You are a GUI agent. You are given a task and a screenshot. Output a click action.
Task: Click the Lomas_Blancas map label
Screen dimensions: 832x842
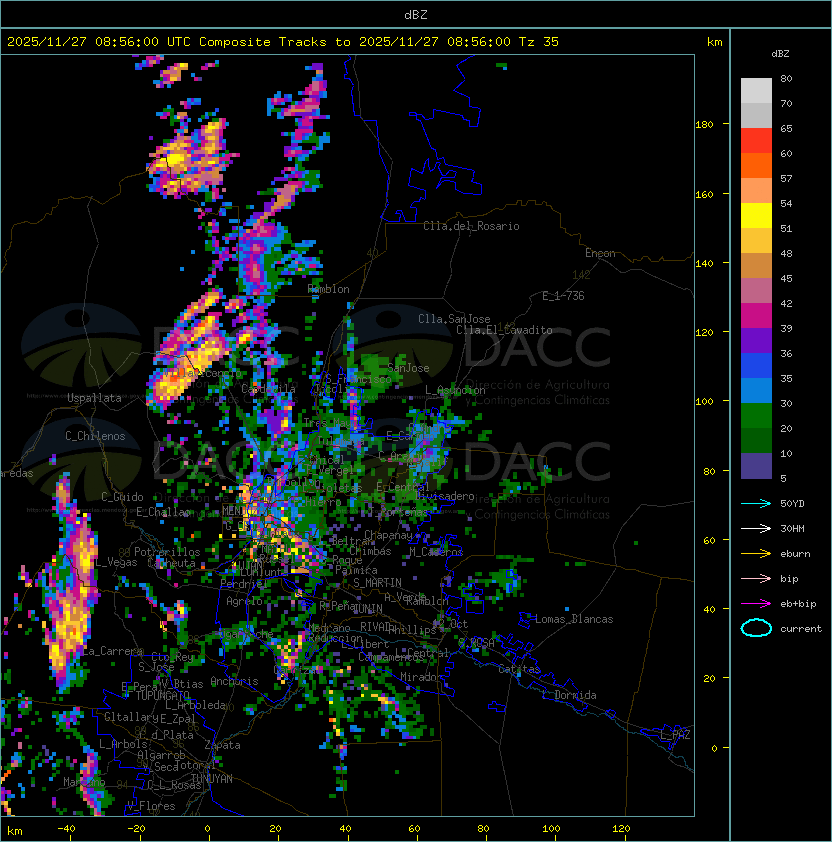click(574, 619)
